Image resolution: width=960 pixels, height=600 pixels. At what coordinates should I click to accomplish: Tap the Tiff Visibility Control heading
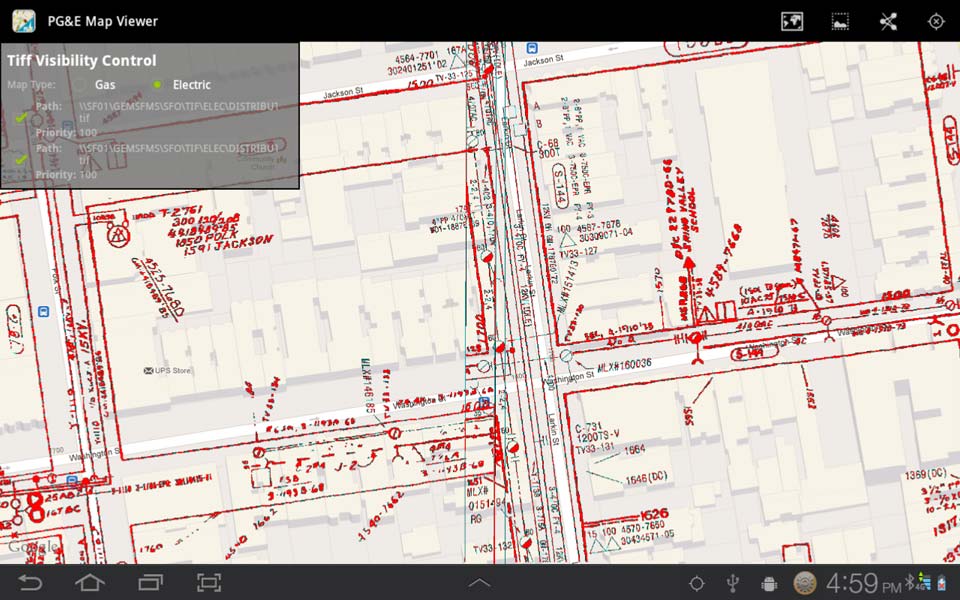pos(81,61)
